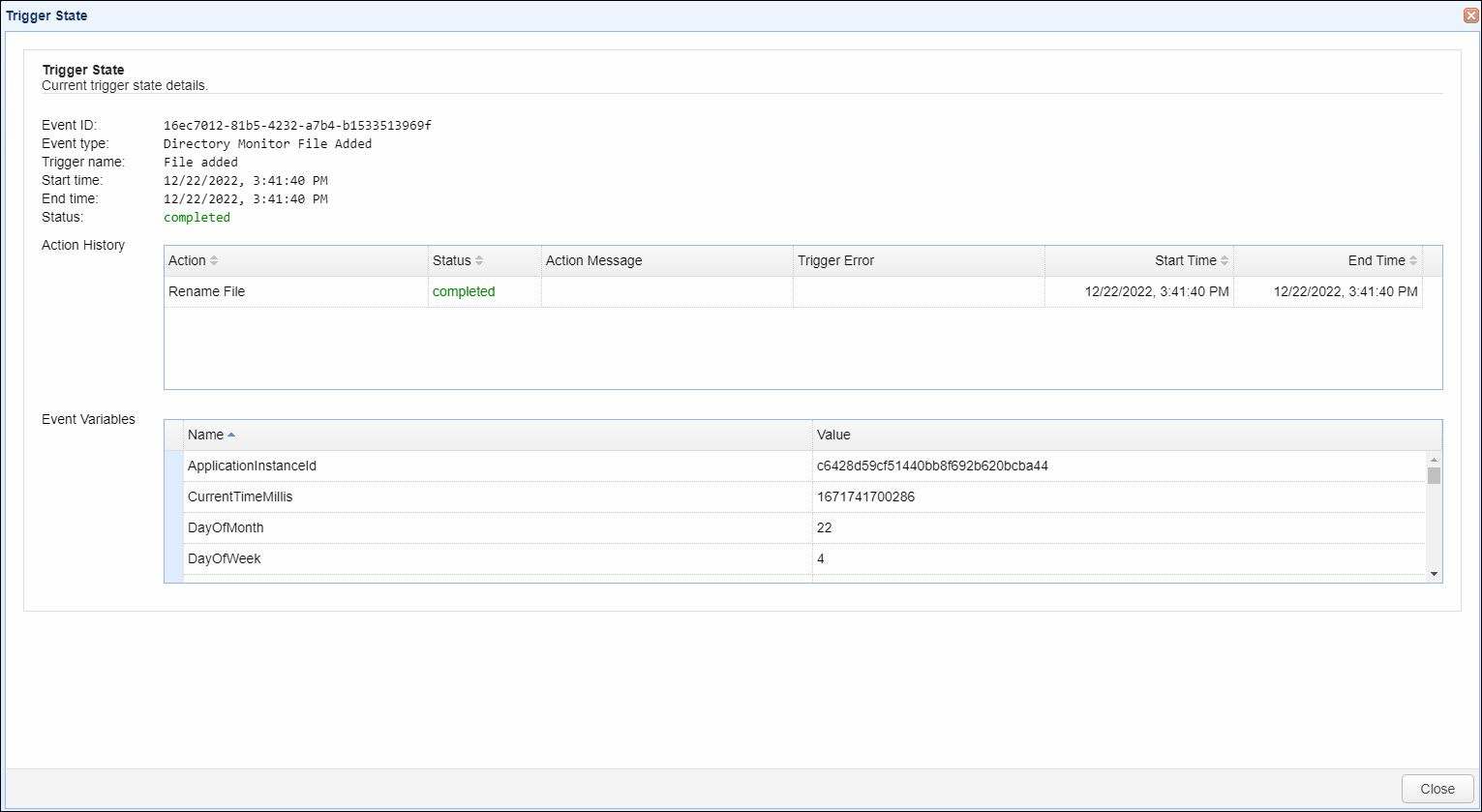Select the Rename File action row

(x=793, y=291)
